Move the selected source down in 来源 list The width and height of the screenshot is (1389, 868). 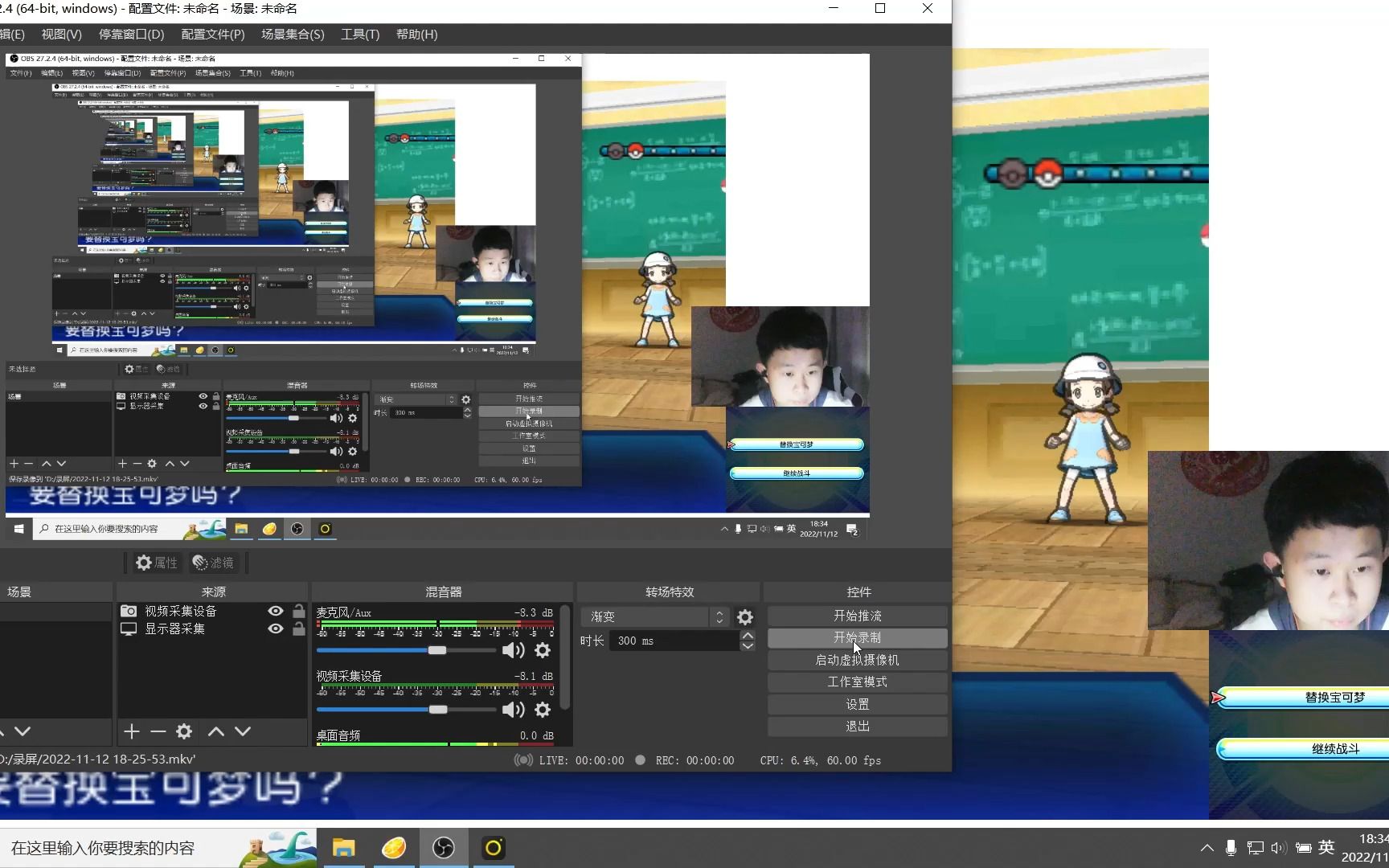[243, 731]
